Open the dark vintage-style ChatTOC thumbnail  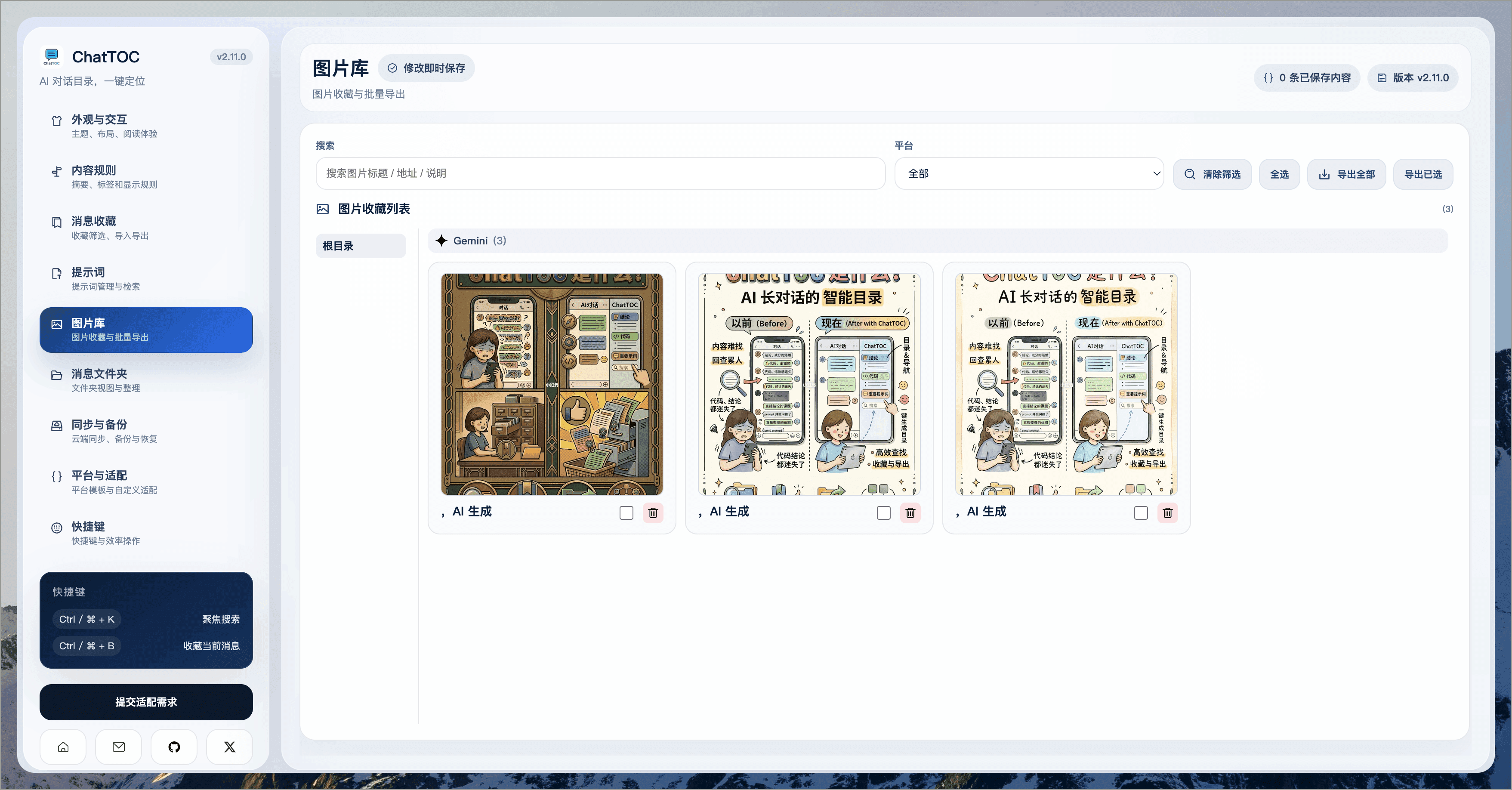point(552,384)
